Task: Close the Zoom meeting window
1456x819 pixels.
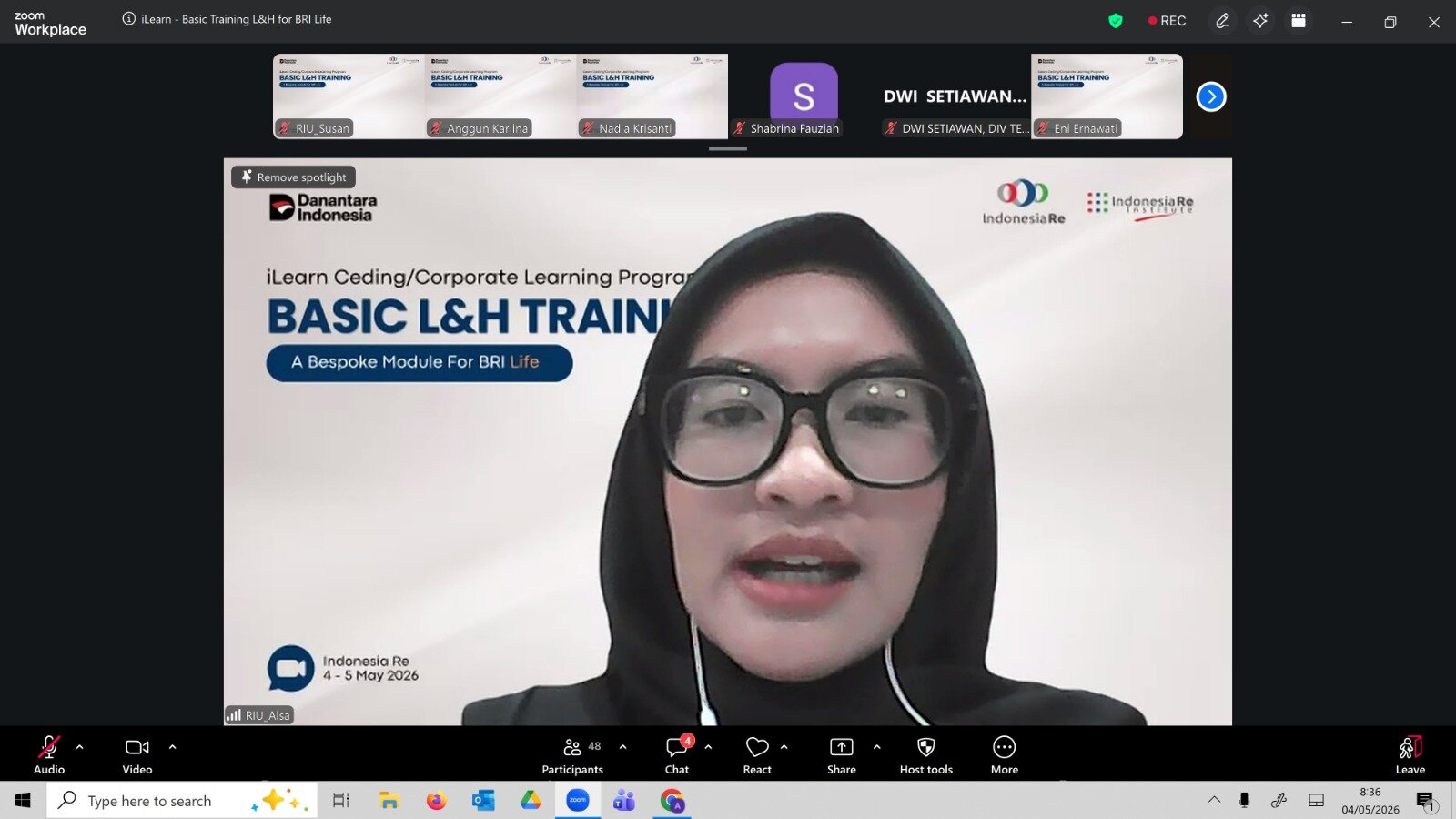Action: point(1434,22)
